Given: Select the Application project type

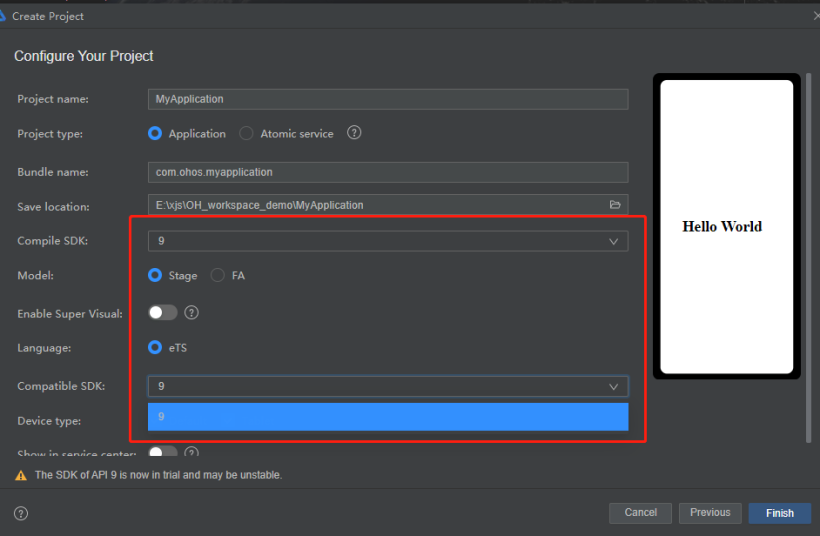Looking at the screenshot, I should [155, 133].
